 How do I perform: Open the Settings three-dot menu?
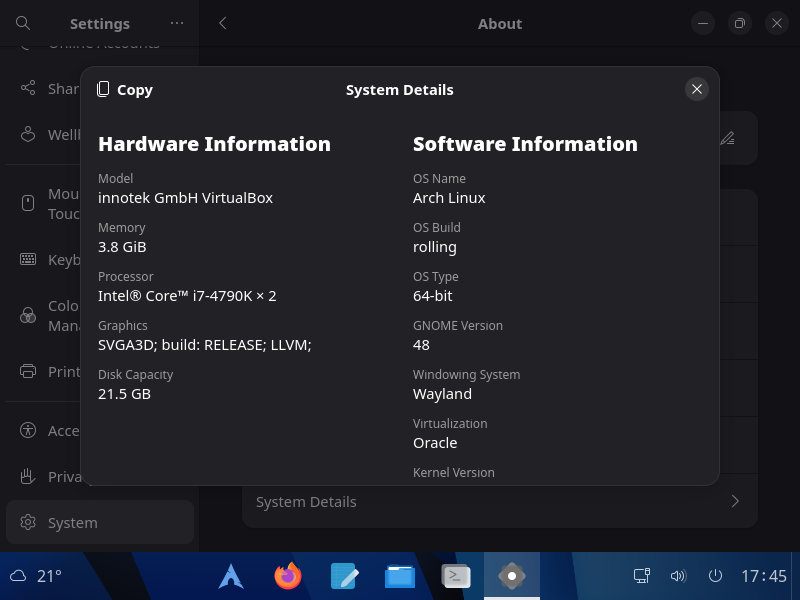pos(177,23)
